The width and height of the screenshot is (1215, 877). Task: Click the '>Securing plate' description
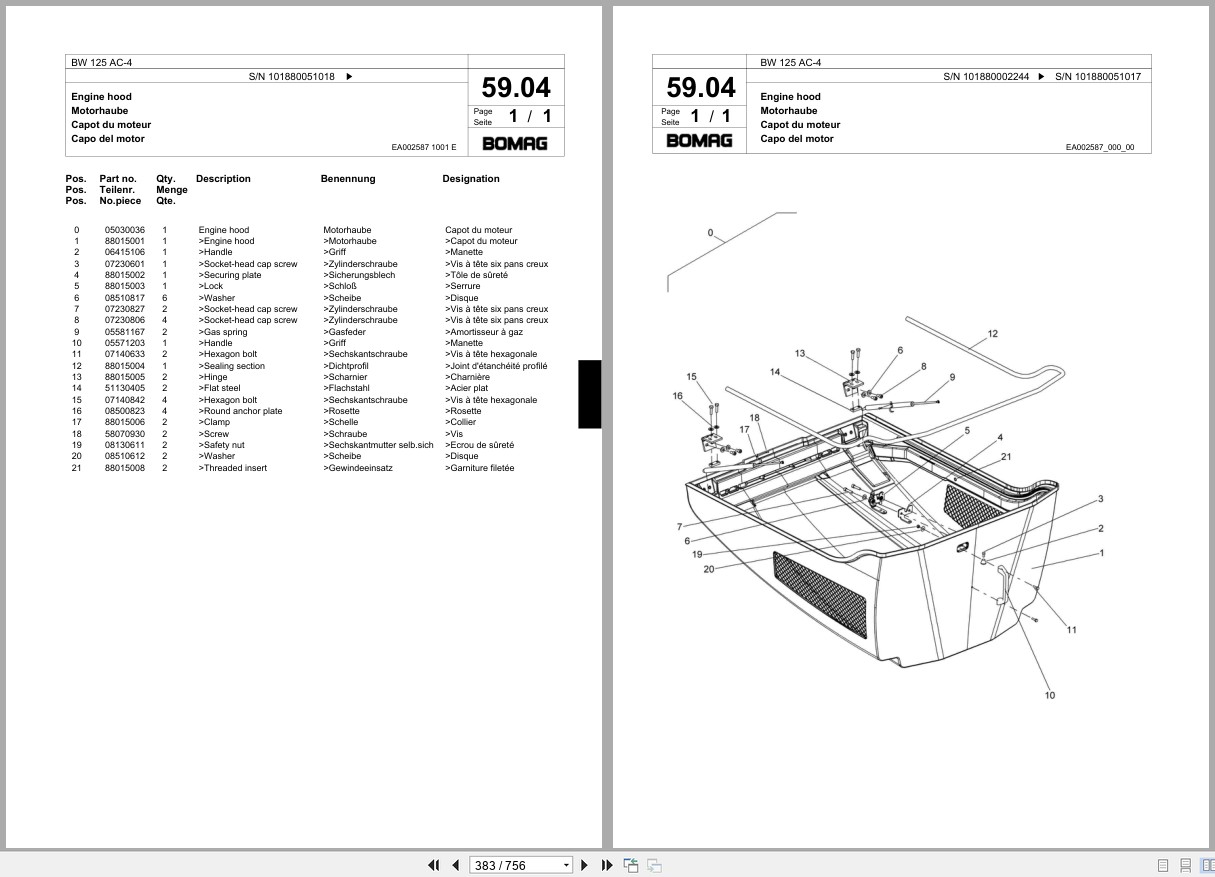point(230,275)
